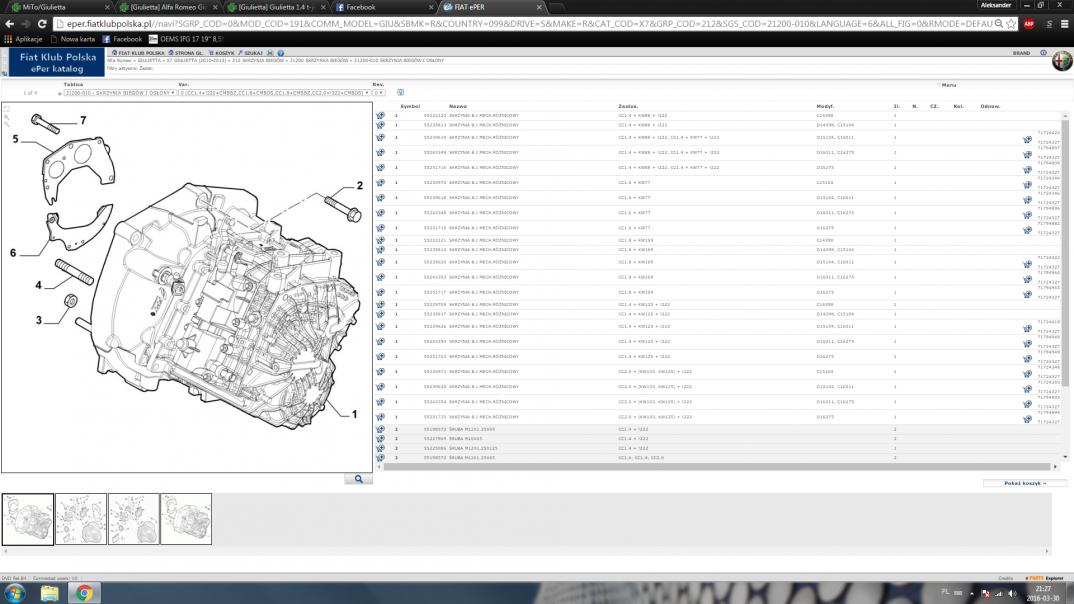Click the Alfa Romeo breadcrumb link
The image size is (1074, 604).
[x=119, y=61]
